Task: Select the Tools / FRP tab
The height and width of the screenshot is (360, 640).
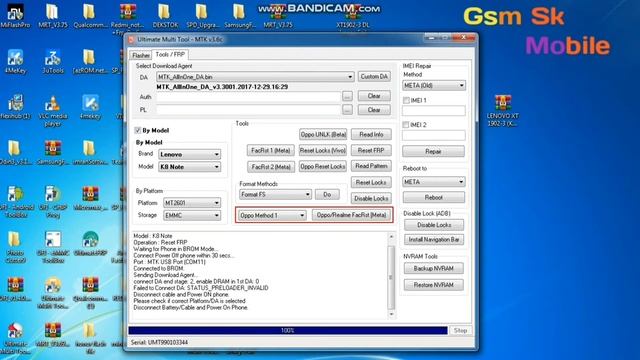Action: pyautogui.click(x=170, y=54)
